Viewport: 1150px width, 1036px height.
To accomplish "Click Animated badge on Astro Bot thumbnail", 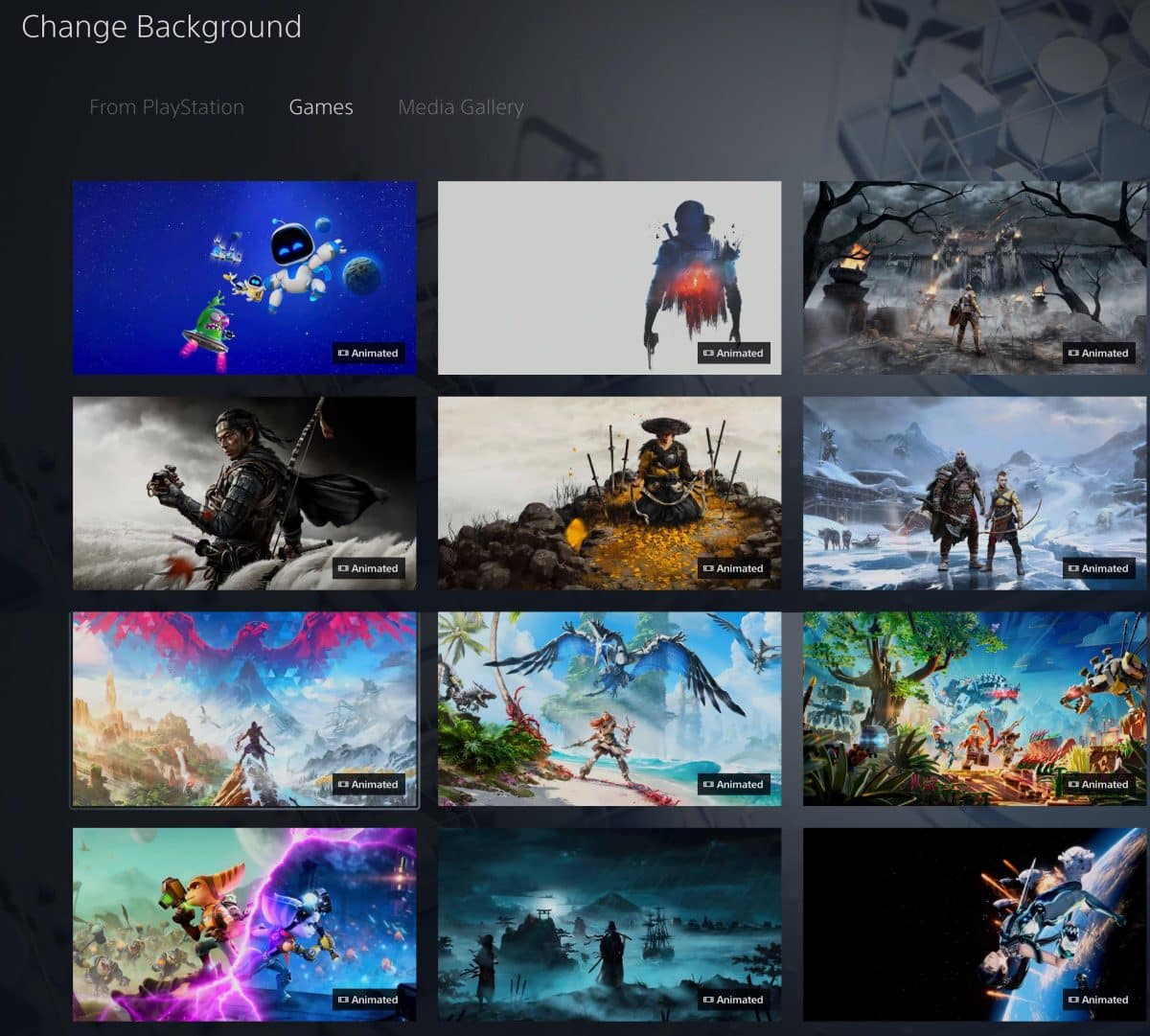I will 368,353.
